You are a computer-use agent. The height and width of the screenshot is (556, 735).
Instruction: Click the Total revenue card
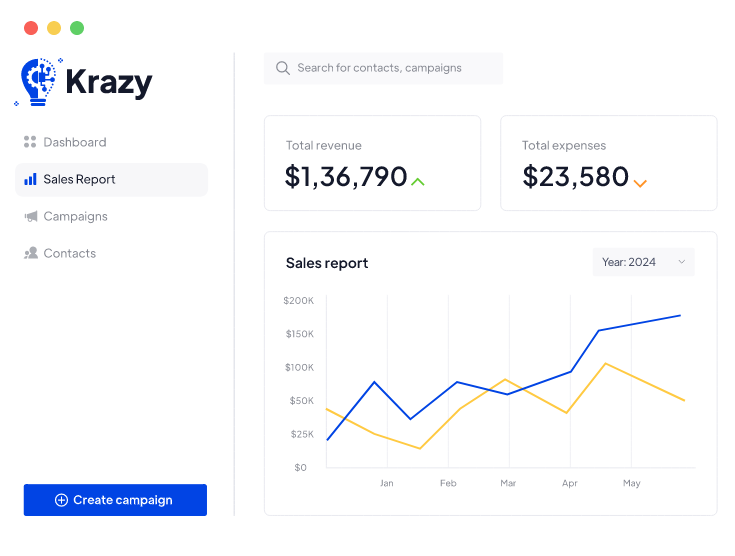(372, 163)
